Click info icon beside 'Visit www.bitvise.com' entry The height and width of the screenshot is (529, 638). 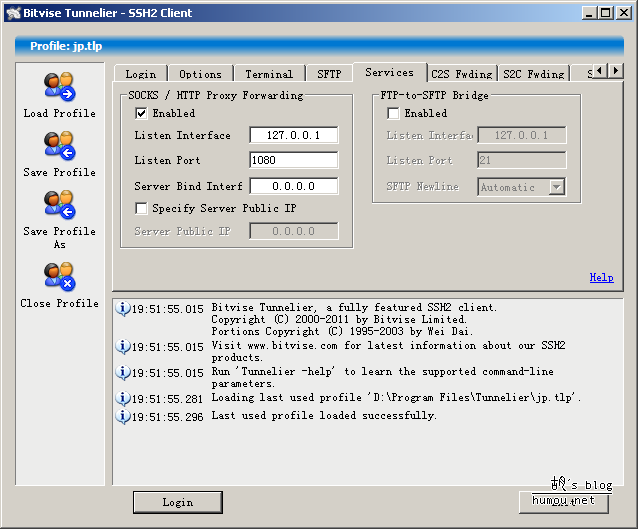tap(122, 346)
